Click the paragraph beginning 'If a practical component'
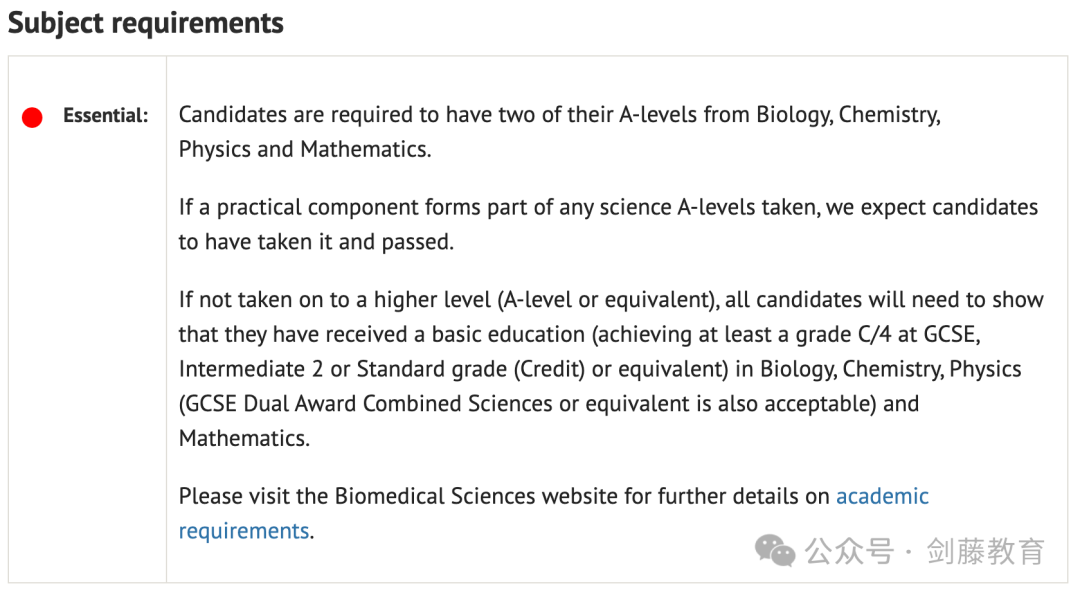The image size is (1080, 595). click(608, 225)
